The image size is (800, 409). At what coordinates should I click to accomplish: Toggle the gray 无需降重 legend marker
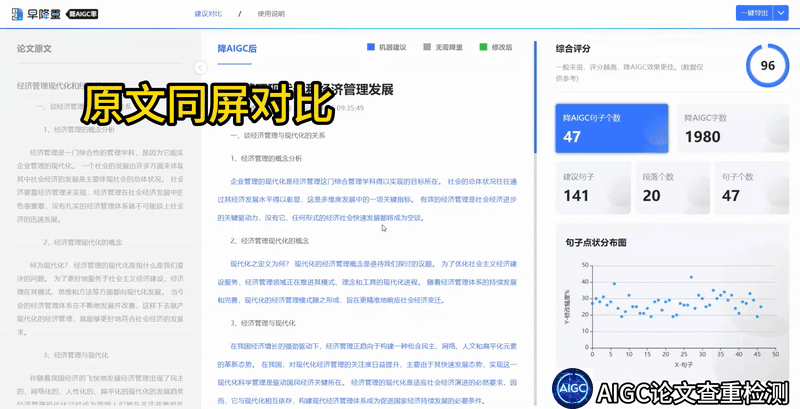pyautogui.click(x=427, y=47)
